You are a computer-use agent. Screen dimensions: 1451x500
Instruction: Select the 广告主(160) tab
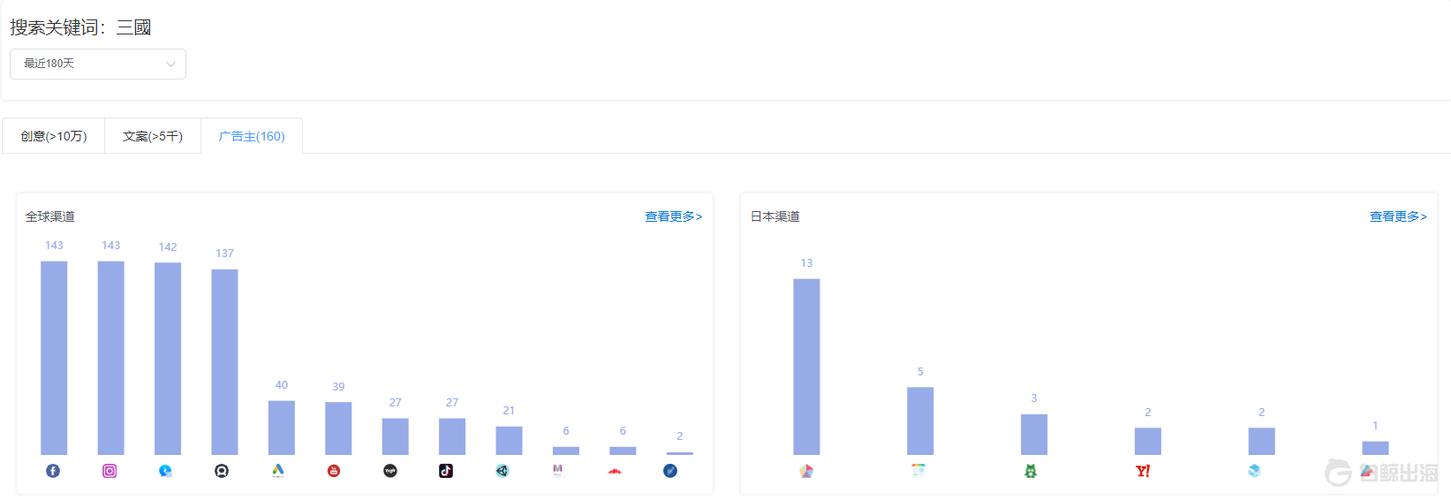point(252,136)
